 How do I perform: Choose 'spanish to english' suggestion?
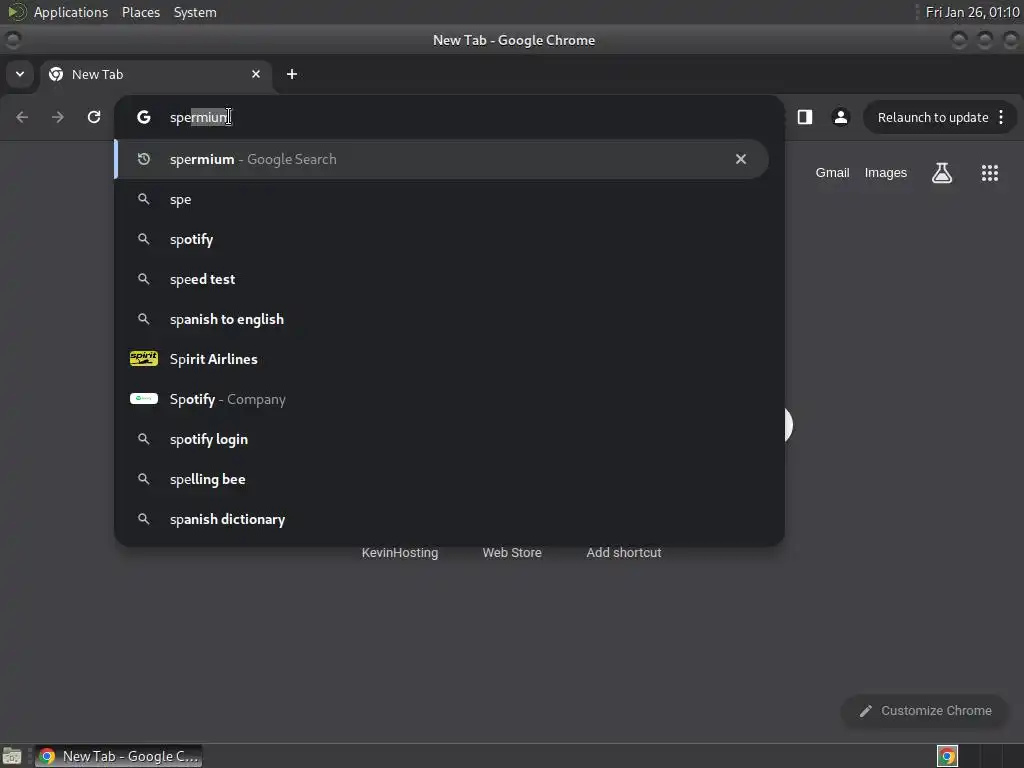pos(441,319)
